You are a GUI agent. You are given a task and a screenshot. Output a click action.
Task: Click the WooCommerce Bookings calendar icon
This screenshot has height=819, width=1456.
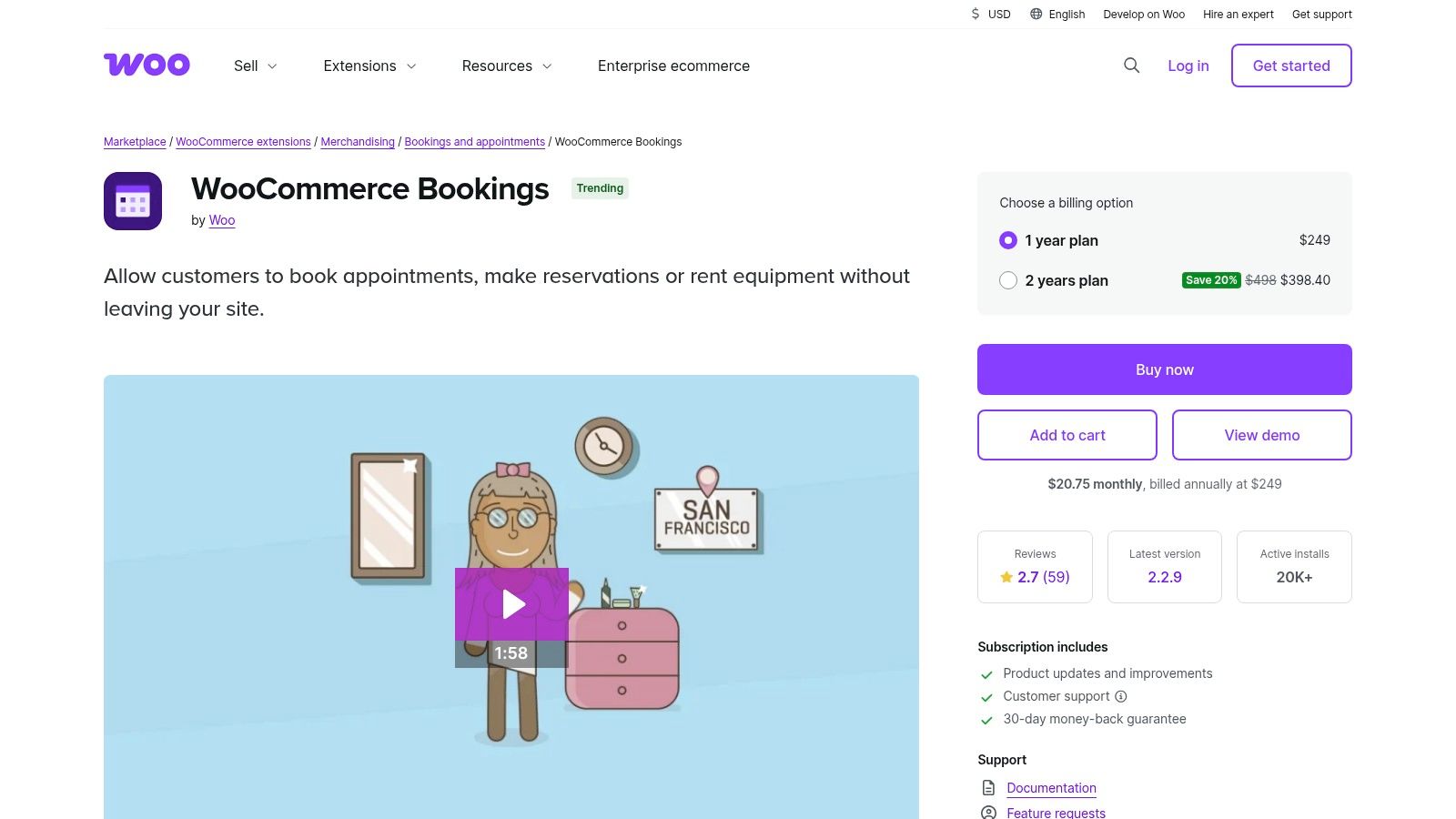(x=133, y=201)
